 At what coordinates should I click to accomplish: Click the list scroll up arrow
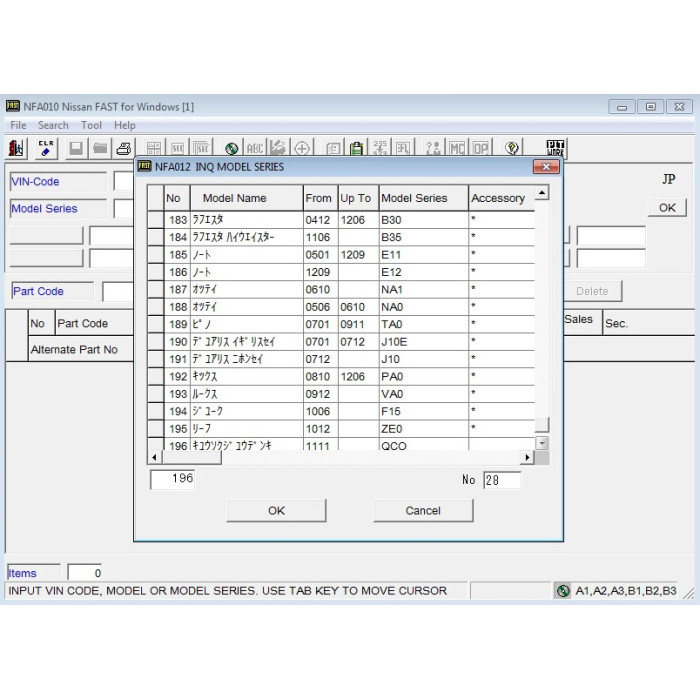542,193
